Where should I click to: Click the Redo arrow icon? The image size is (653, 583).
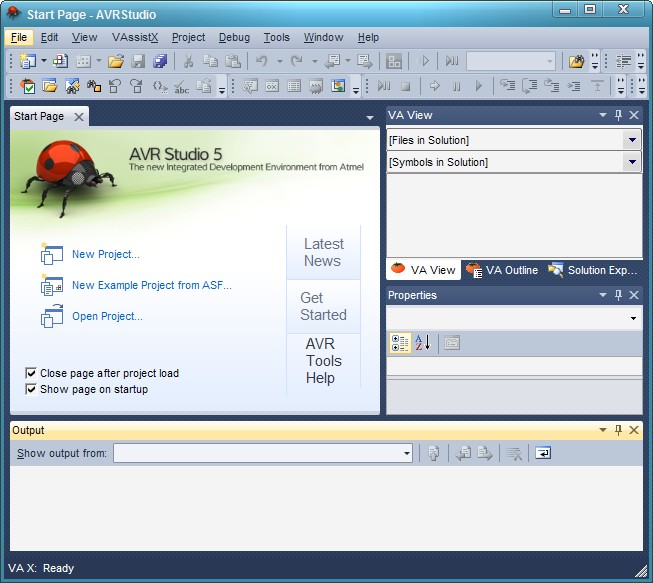click(297, 61)
